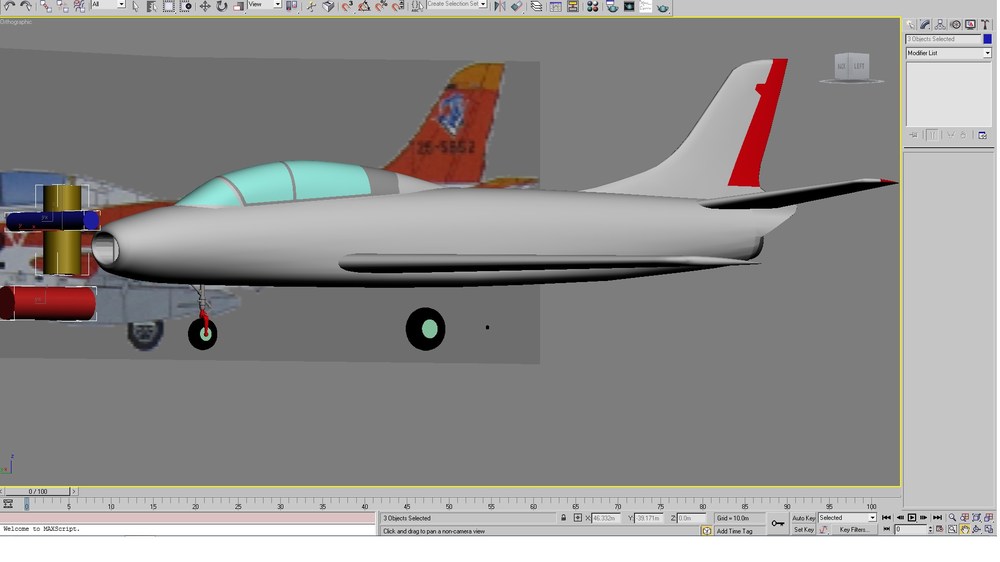Open the Selected key filter dropdown
Screen dimensions: 1000x562
847,517
